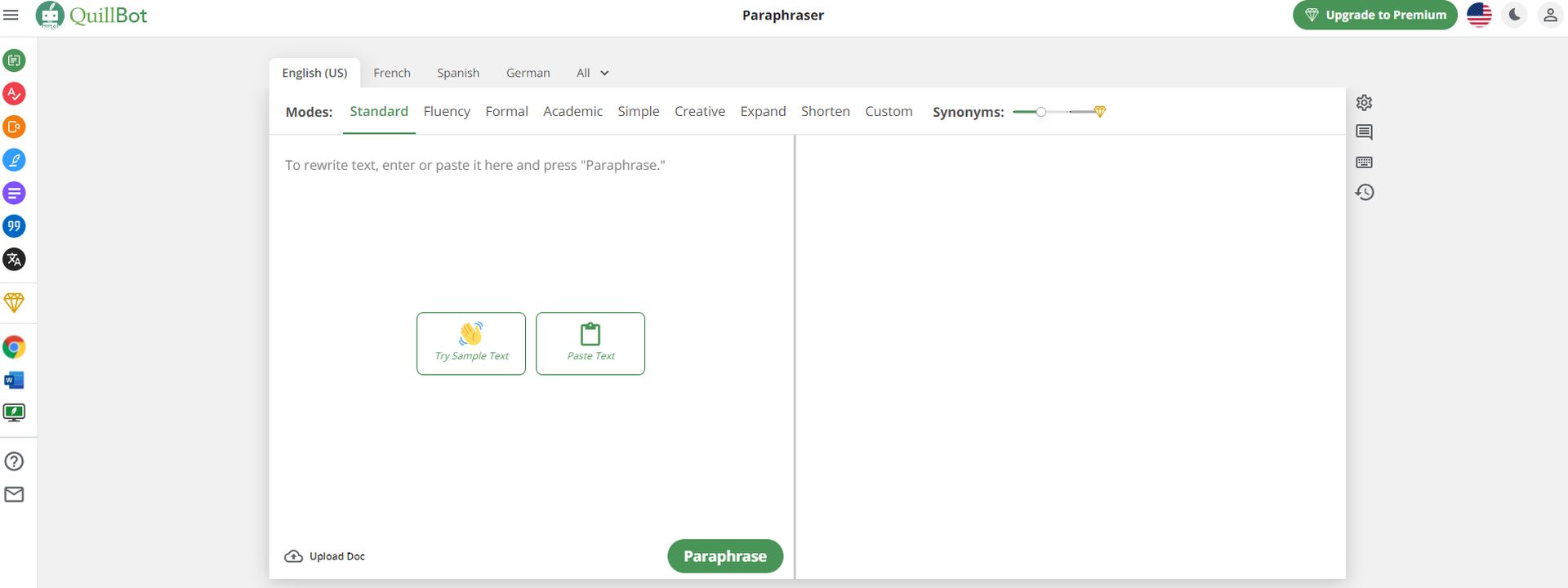The height and width of the screenshot is (588, 1568).
Task: Change the US flag language selector
Action: (x=1479, y=15)
